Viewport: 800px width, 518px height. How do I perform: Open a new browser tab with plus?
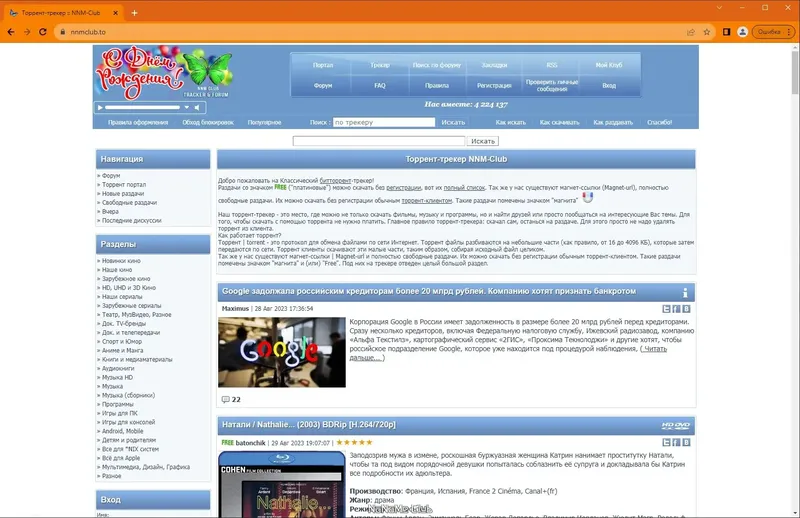(x=135, y=13)
